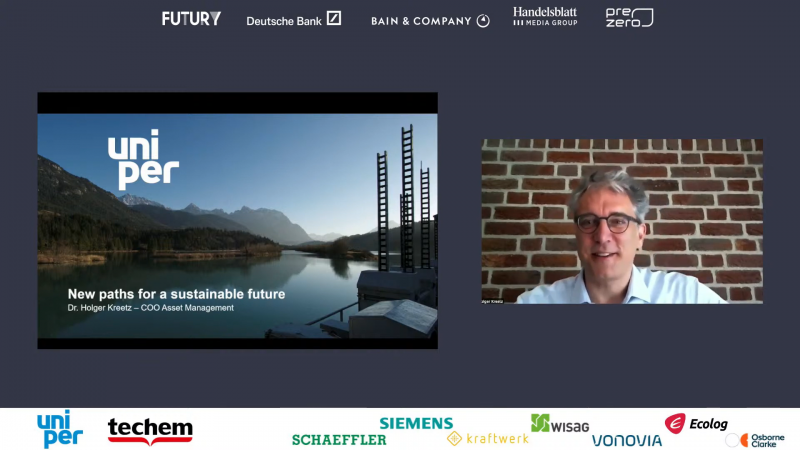Click the presentation slide with the lake photo
The image size is (800, 450).
pos(237,220)
